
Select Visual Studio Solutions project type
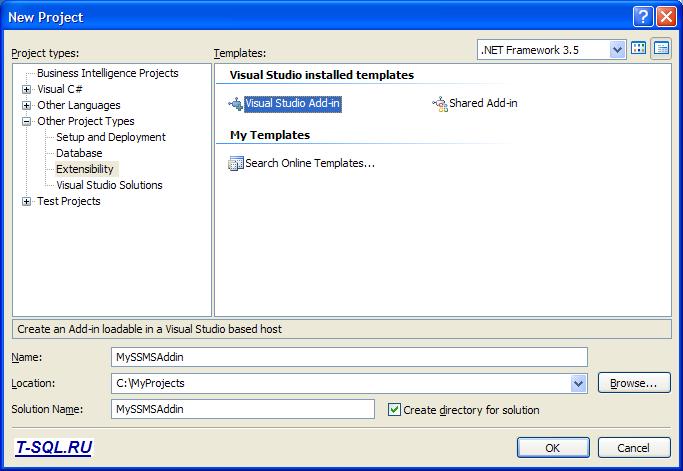coord(109,185)
